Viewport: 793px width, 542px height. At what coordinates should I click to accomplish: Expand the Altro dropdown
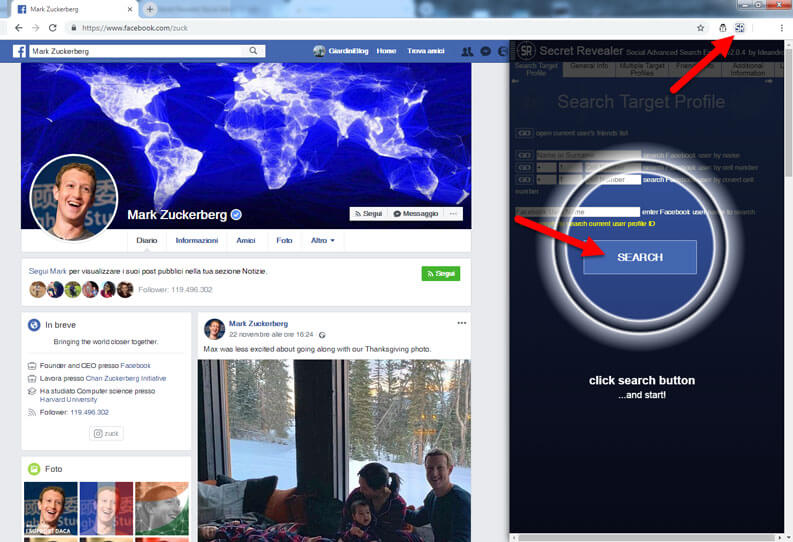click(323, 241)
